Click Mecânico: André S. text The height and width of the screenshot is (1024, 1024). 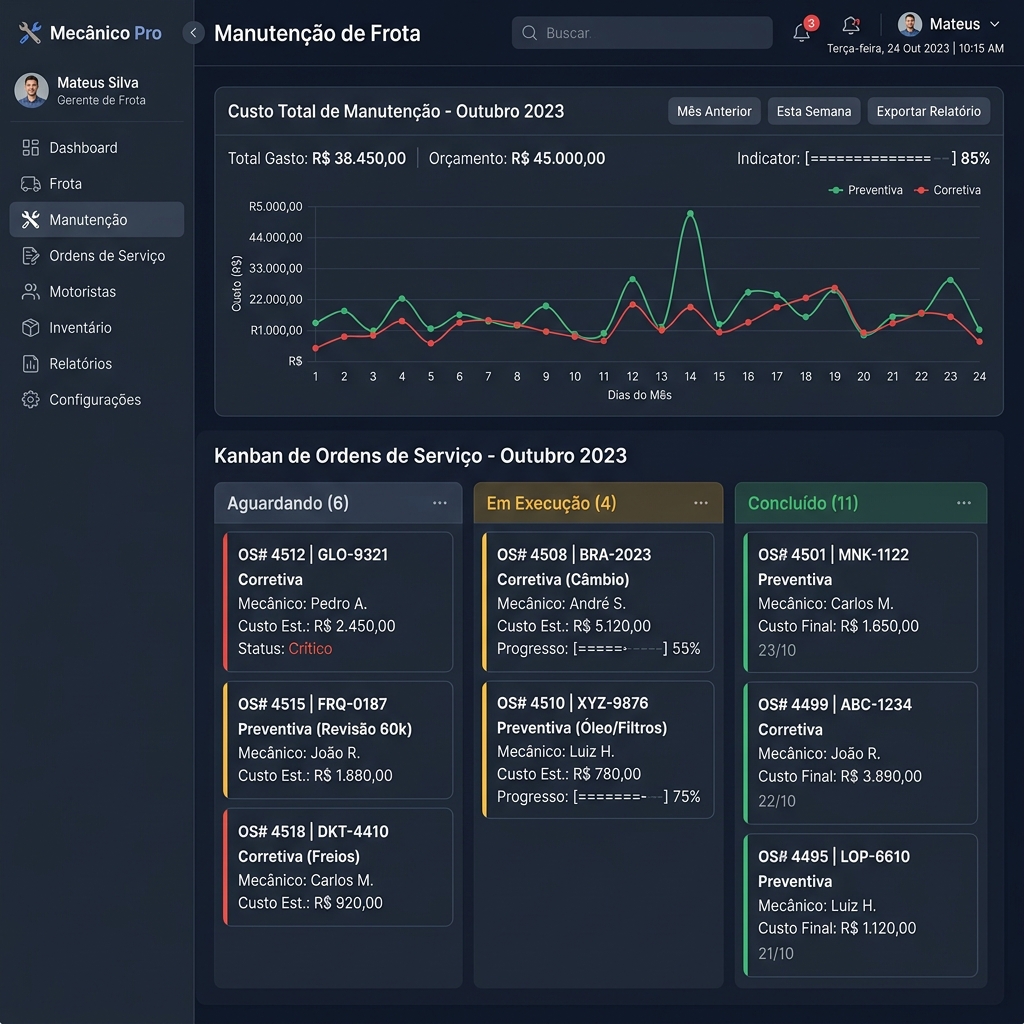click(561, 603)
